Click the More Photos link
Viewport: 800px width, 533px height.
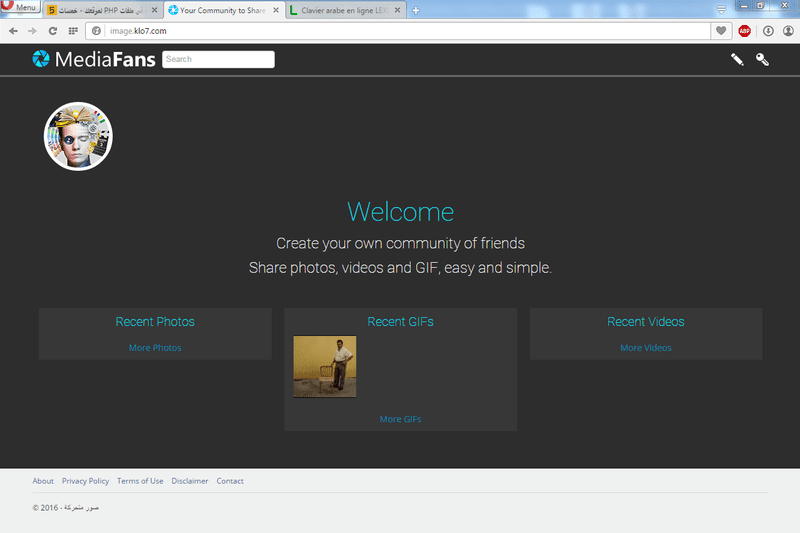point(155,348)
